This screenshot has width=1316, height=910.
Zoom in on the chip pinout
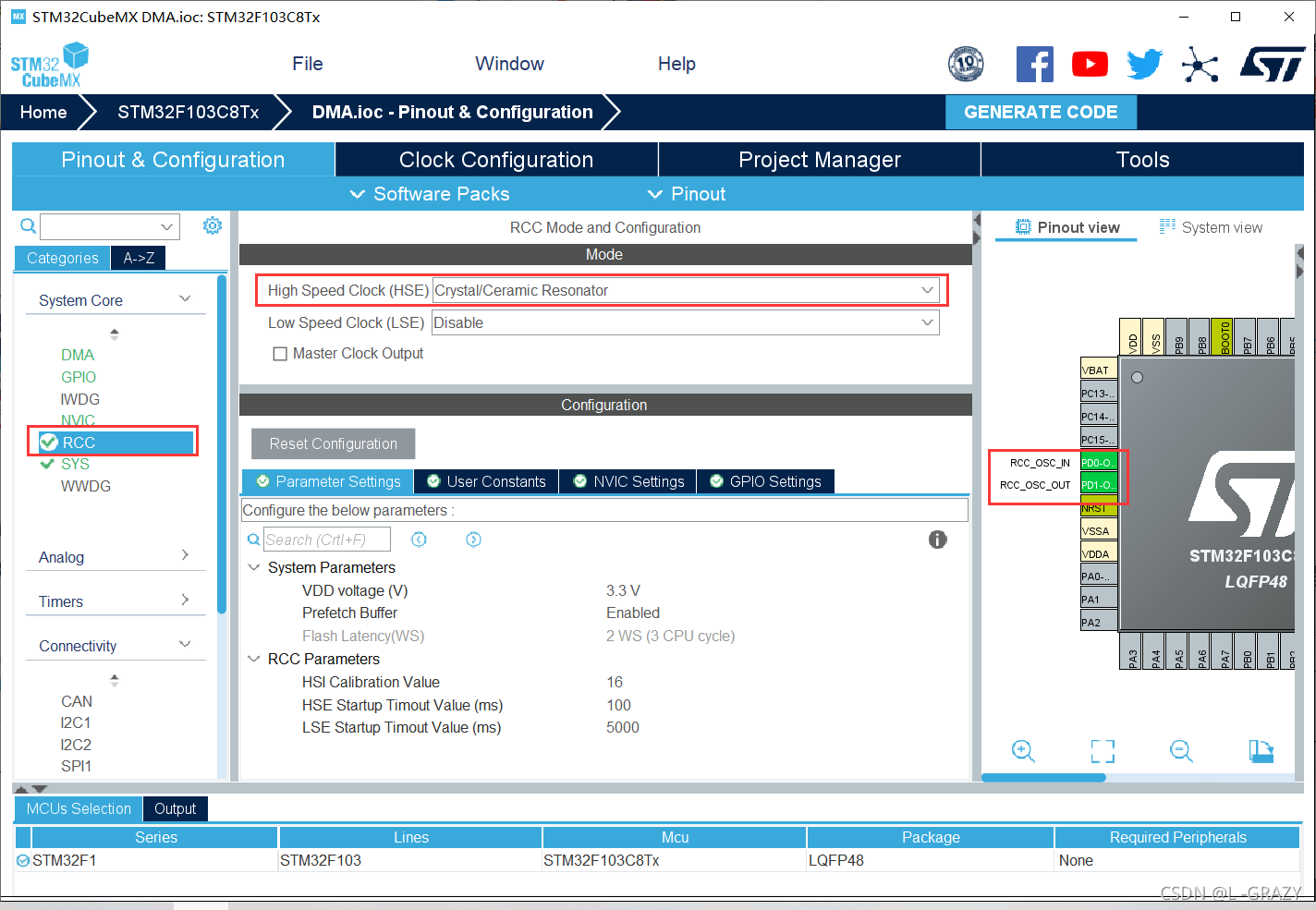pos(1023,751)
